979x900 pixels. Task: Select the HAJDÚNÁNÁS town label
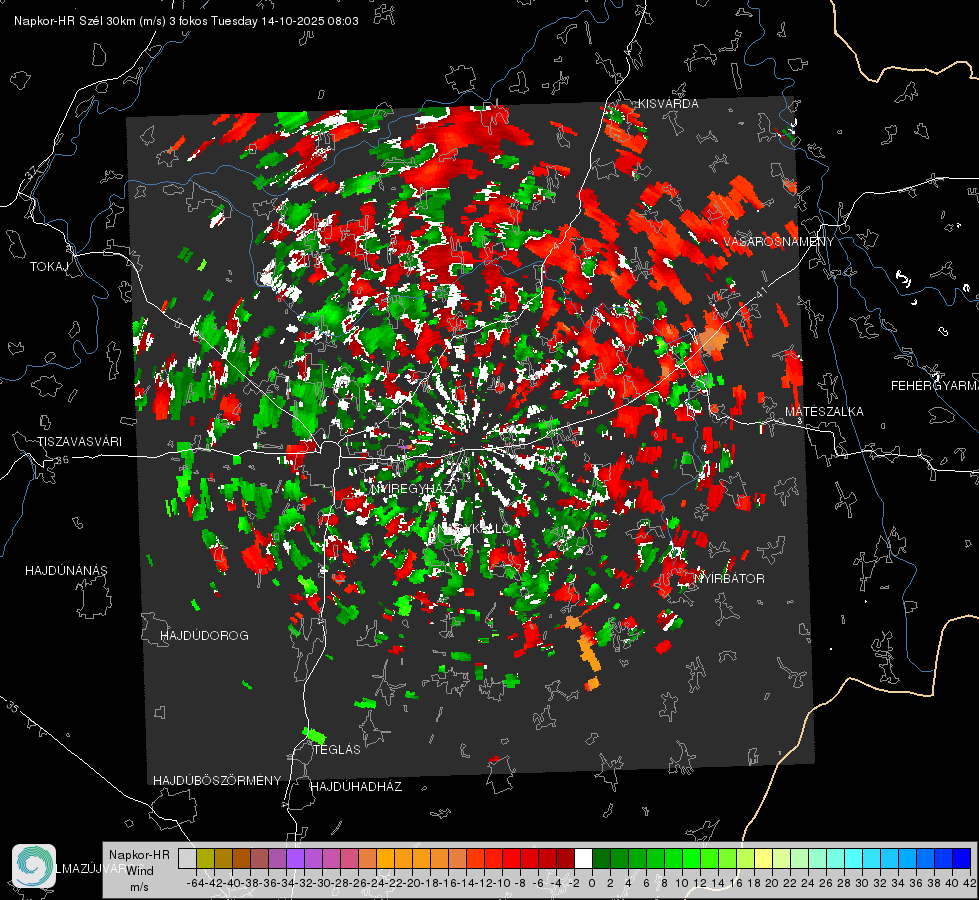coord(66,571)
